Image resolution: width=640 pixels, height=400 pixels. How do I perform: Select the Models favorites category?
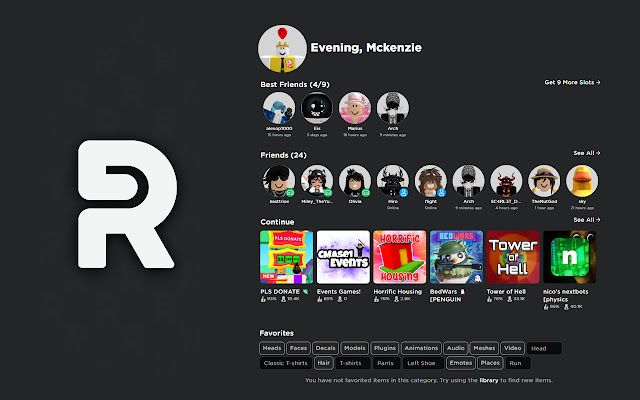pos(354,348)
